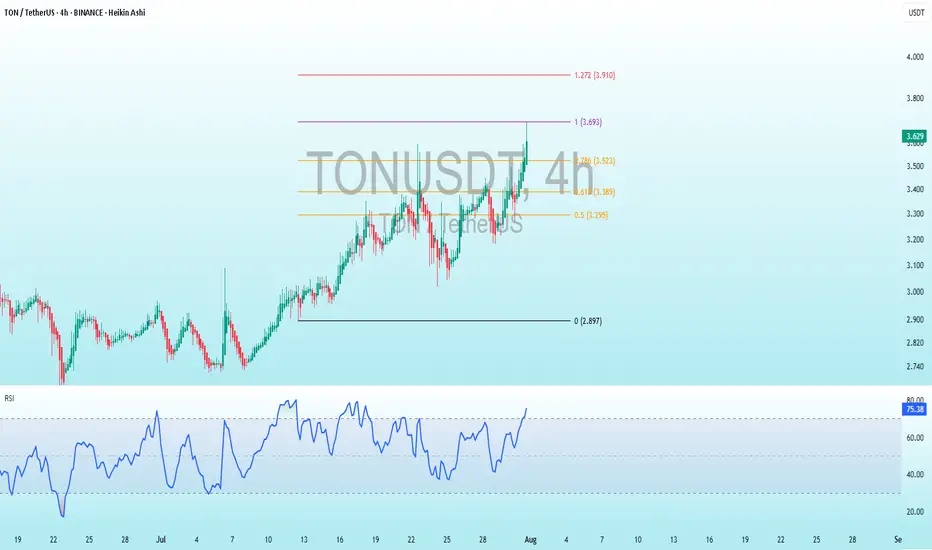Select the "0.786 (3.523)" Fibonacci level label
The image size is (932, 550).
pyautogui.click(x=594, y=161)
